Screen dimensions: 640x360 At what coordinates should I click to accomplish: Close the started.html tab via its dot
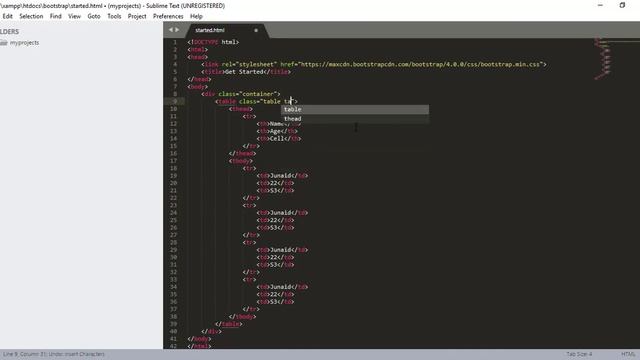[256, 30]
